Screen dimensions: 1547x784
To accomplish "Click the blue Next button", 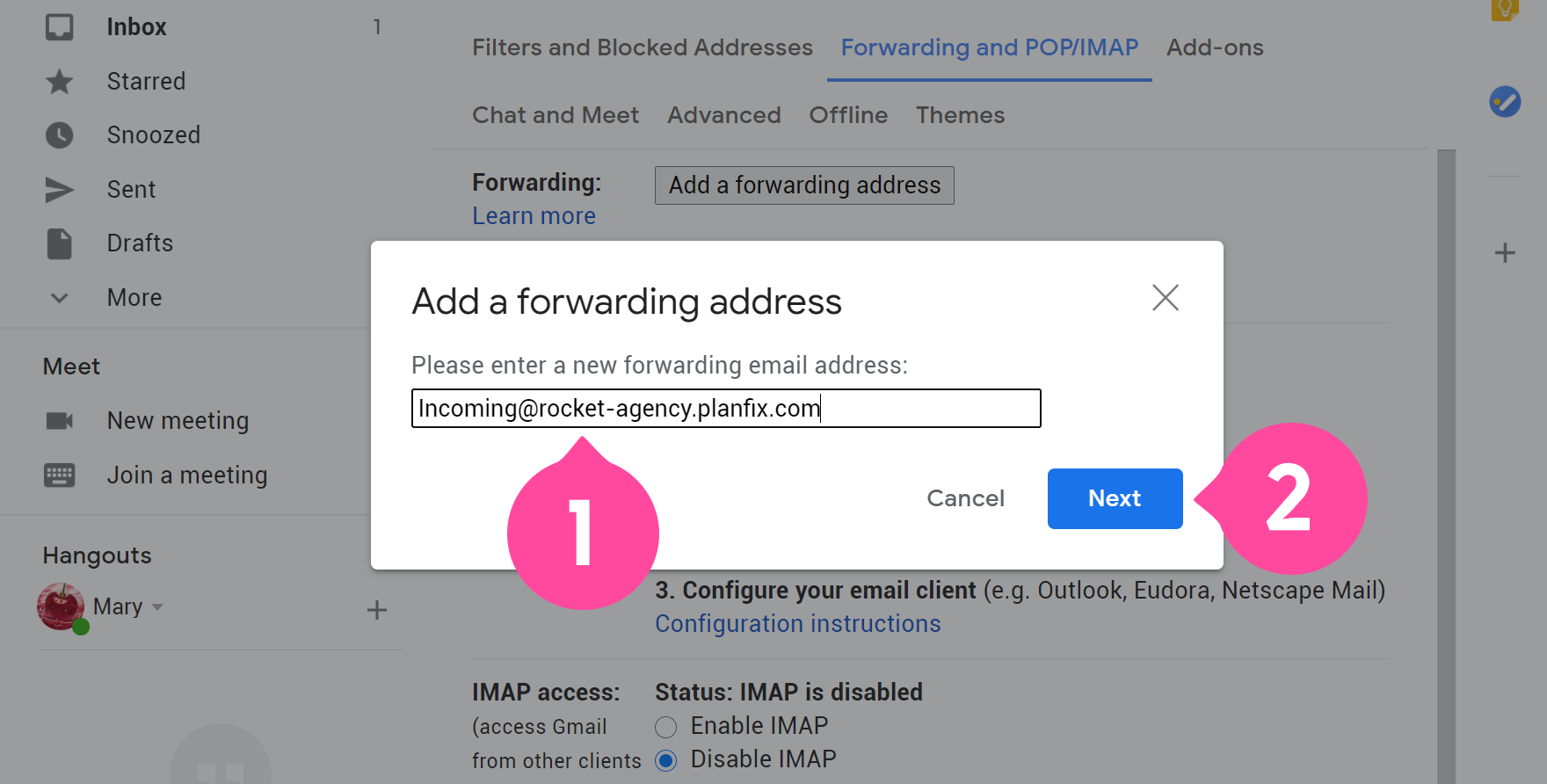I will click(x=1115, y=498).
